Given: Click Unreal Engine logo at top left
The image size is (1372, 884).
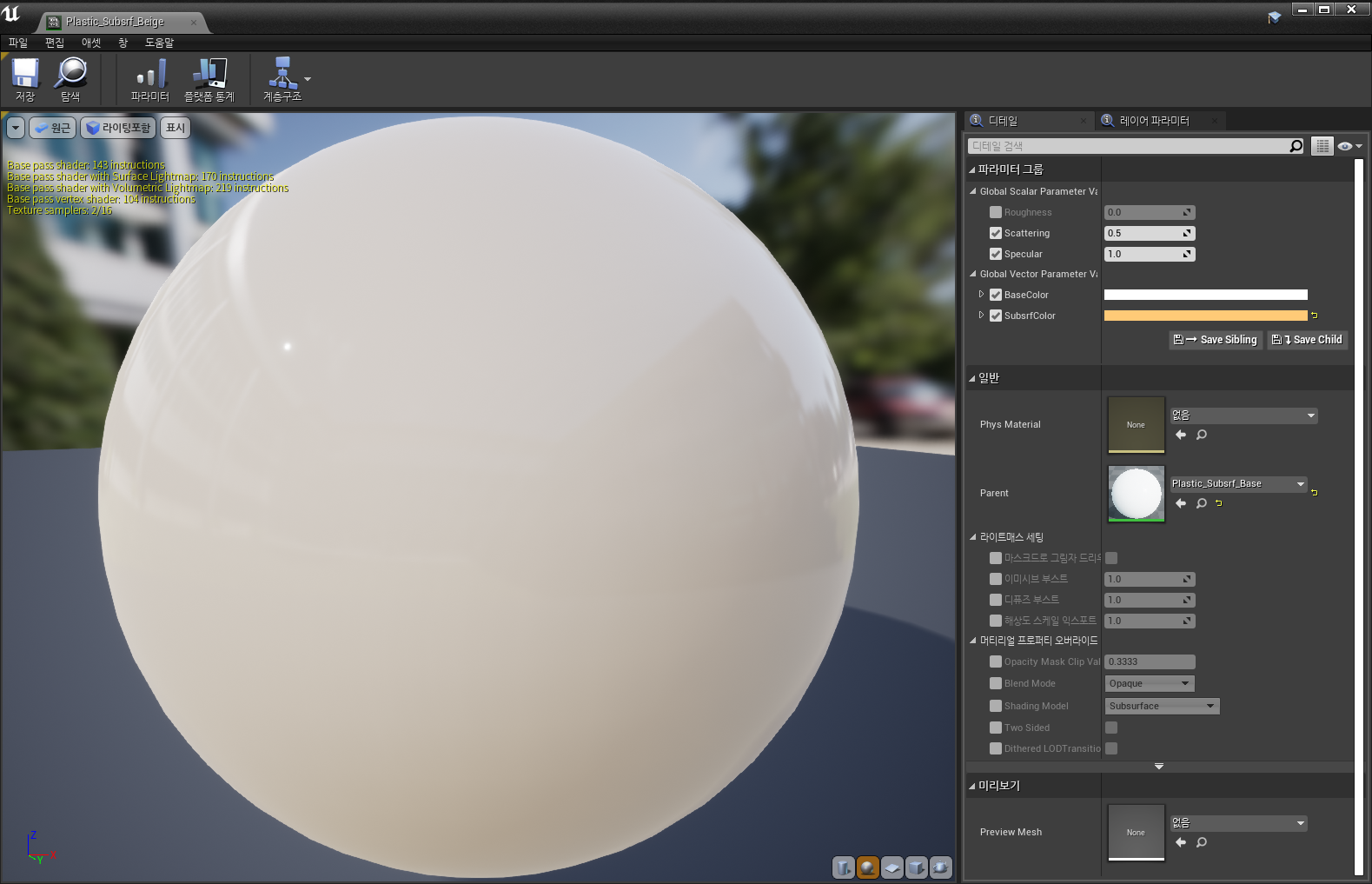Looking at the screenshot, I should pyautogui.click(x=11, y=13).
